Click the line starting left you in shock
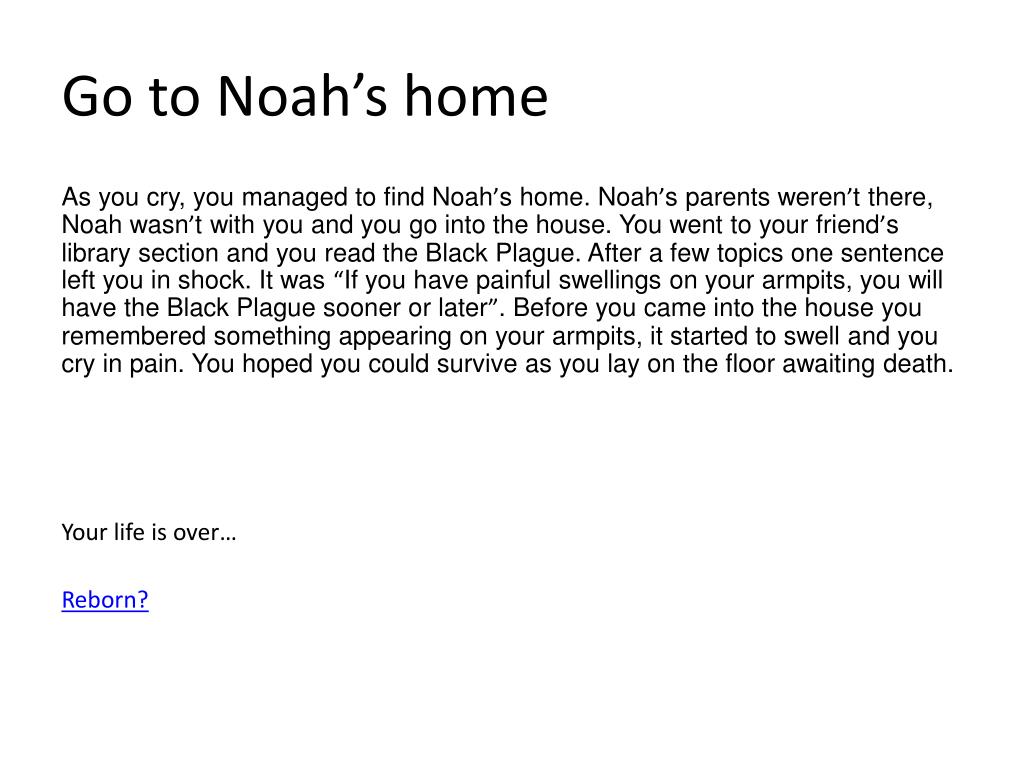Image resolution: width=1024 pixels, height=768 pixels. point(502,280)
